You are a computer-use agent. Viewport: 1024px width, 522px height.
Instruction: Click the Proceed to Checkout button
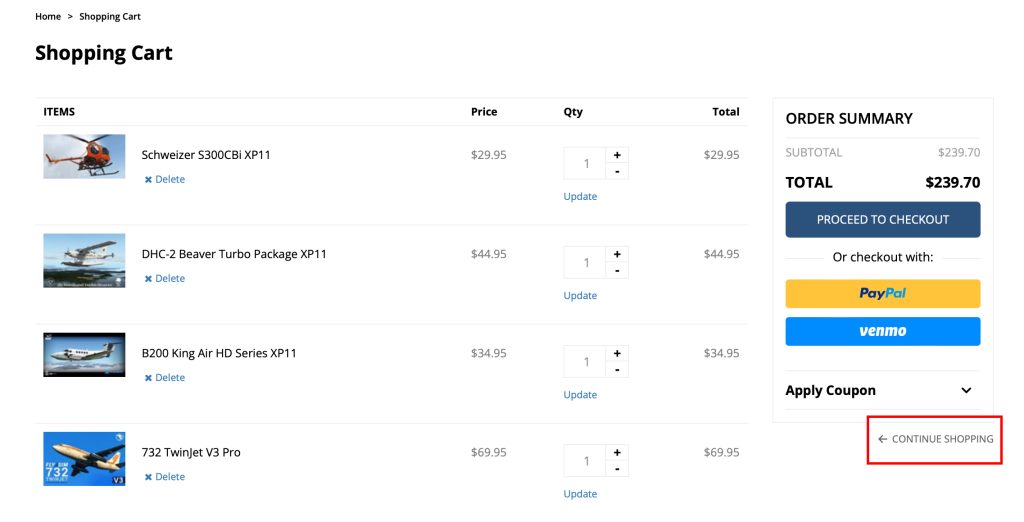pyautogui.click(x=882, y=220)
